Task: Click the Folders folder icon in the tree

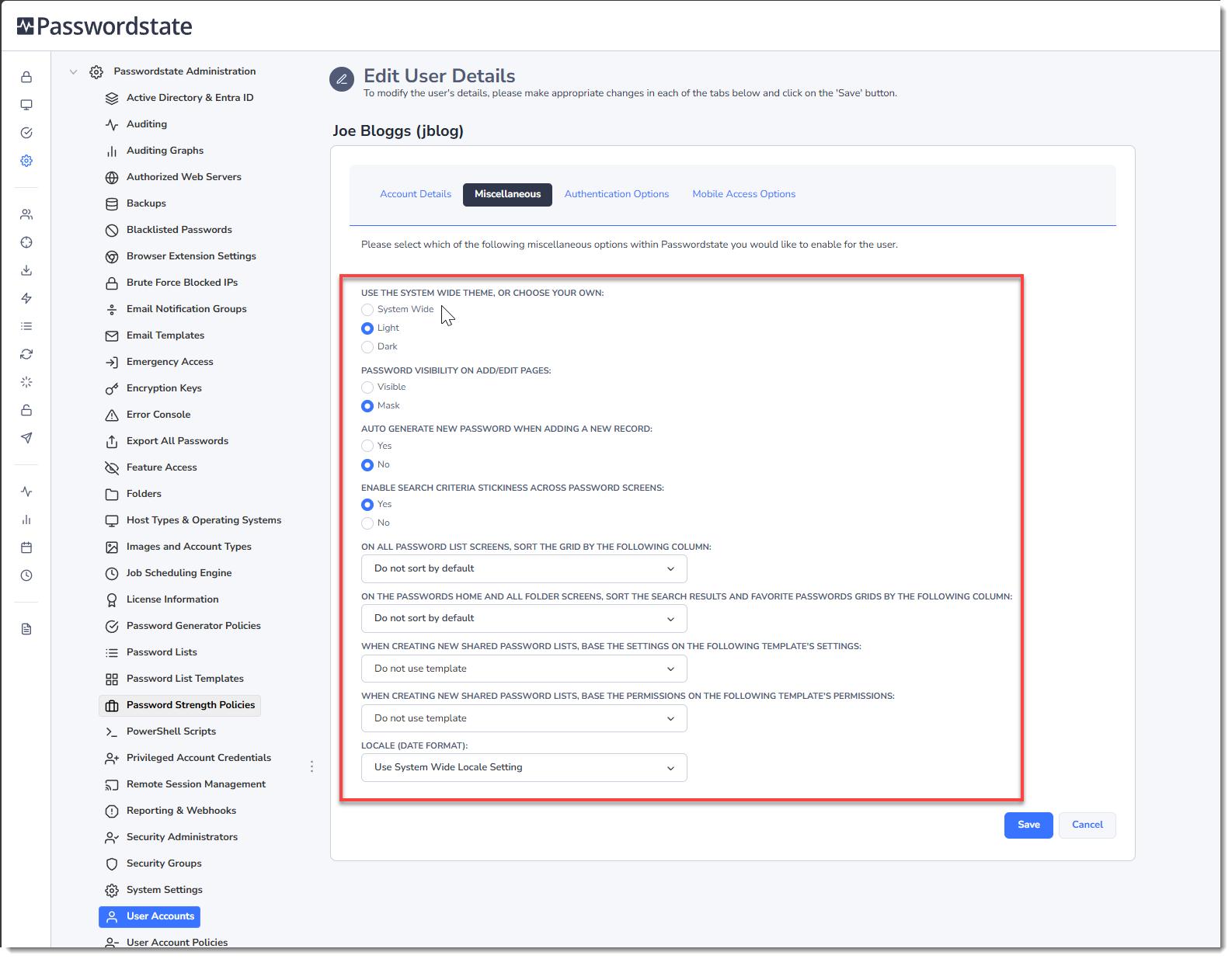Action: tap(112, 495)
